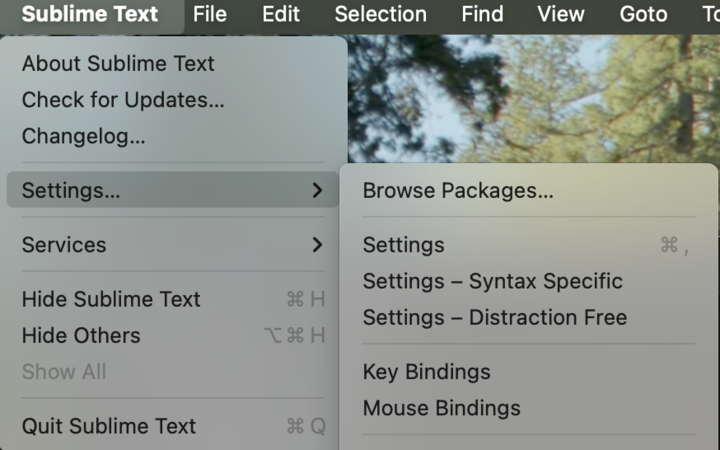Viewport: 720px width, 450px height.
Task: Select Hide Sublime Text
Action: point(173,299)
